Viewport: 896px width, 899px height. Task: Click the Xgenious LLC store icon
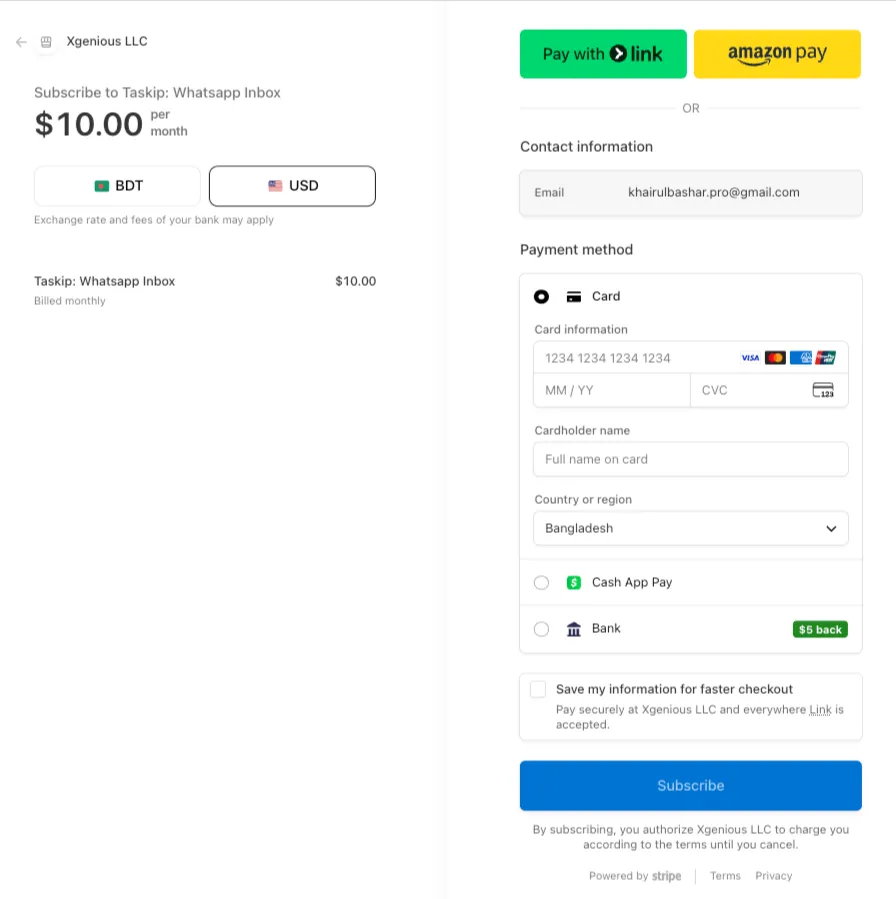coord(46,42)
